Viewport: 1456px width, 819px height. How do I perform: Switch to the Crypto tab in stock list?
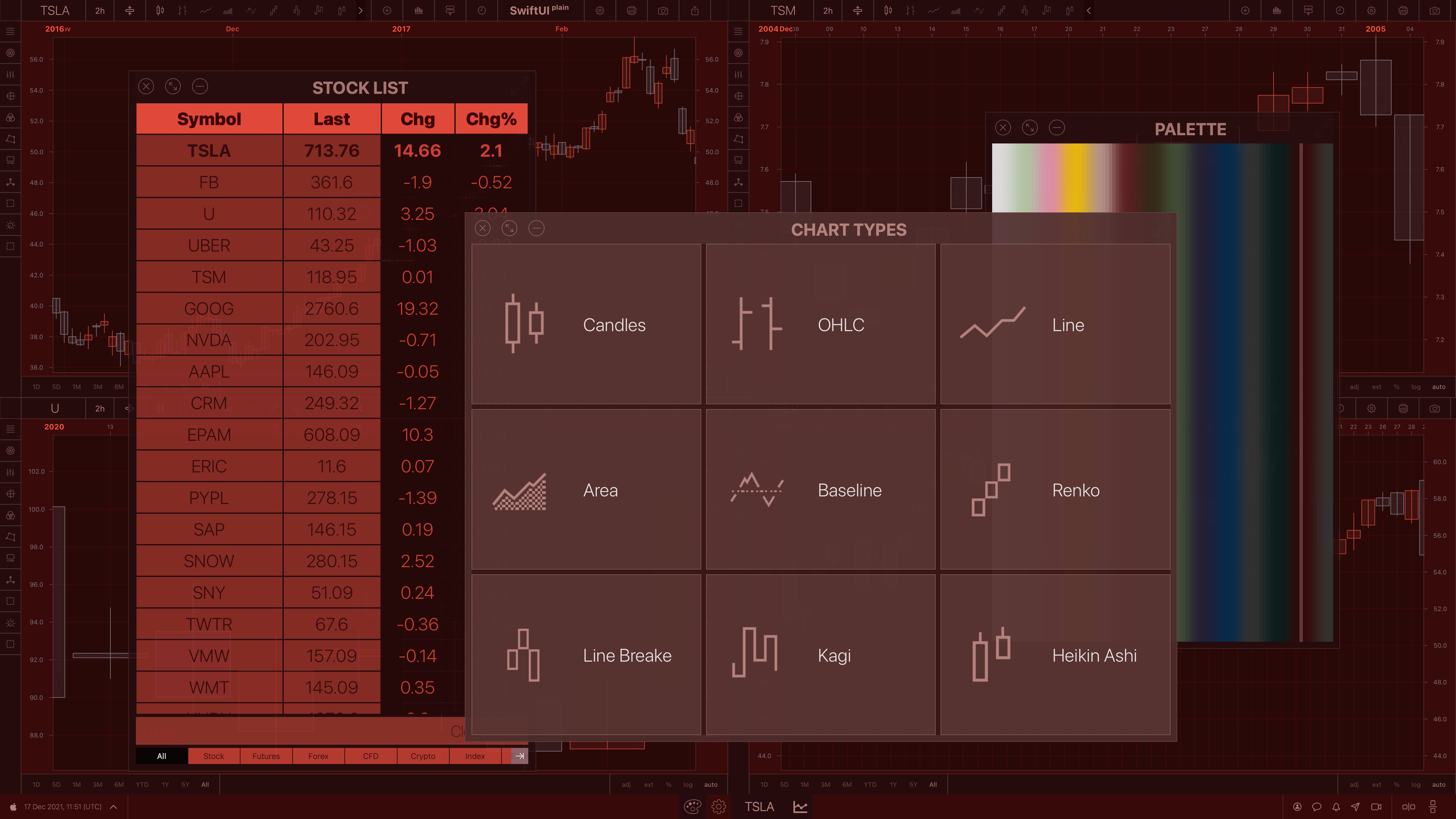[422, 756]
